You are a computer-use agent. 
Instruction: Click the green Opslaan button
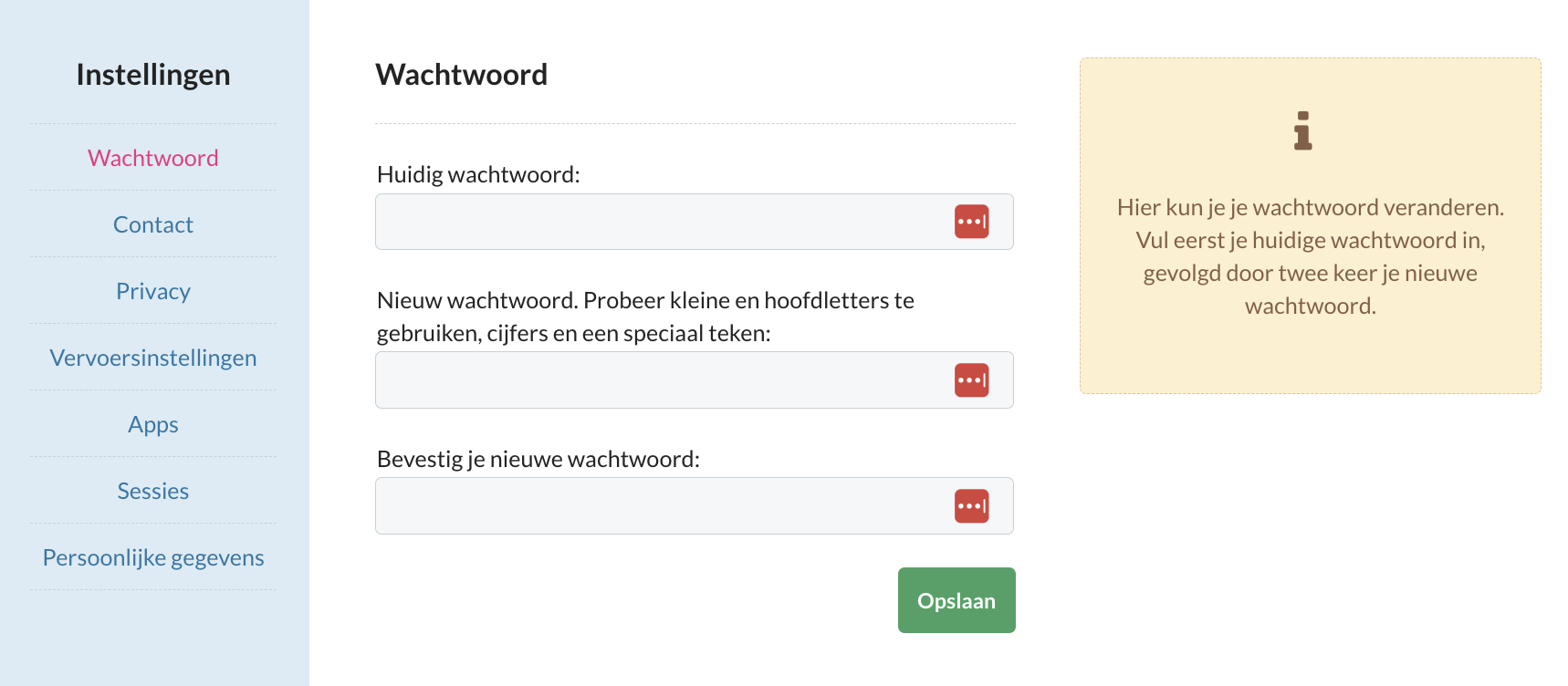956,600
